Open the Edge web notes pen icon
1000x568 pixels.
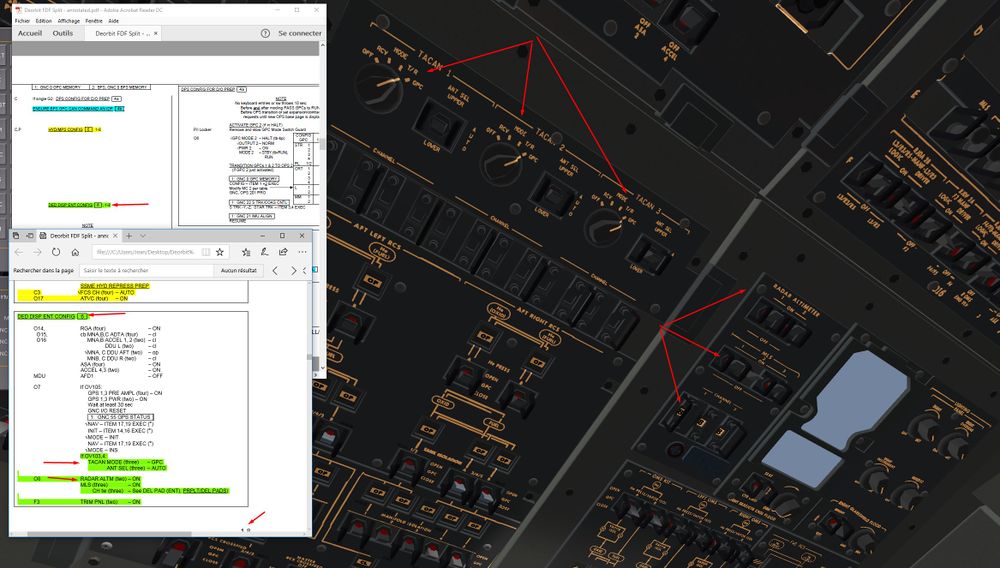pos(264,252)
